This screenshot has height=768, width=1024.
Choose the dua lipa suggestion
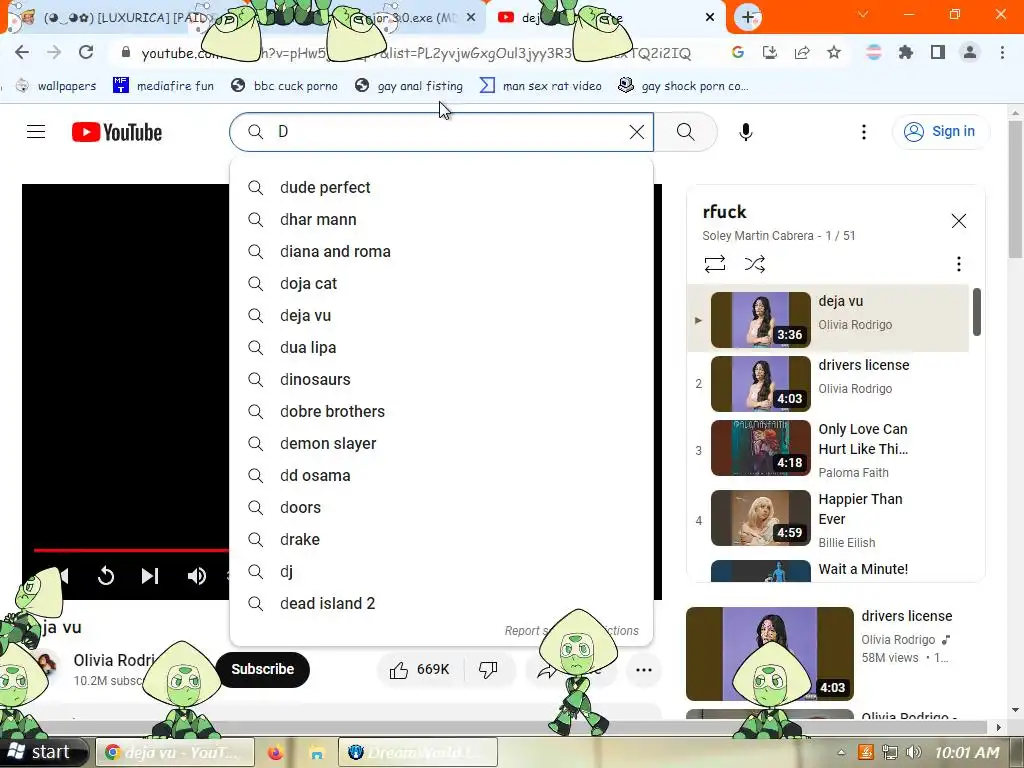[441, 347]
